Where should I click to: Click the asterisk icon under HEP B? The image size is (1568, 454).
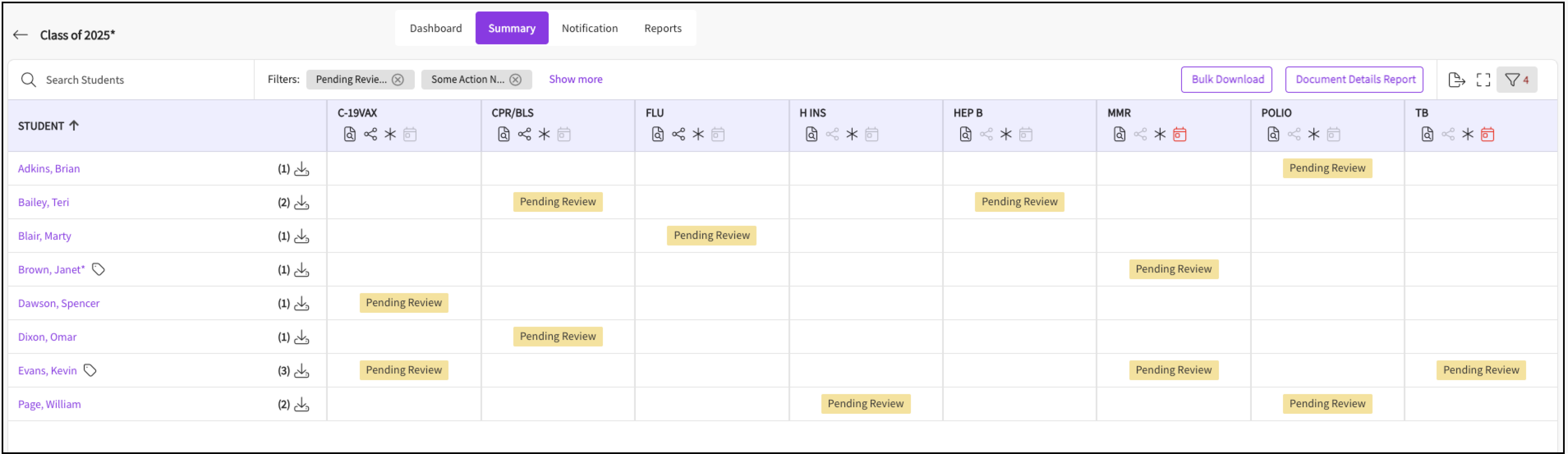1005,135
